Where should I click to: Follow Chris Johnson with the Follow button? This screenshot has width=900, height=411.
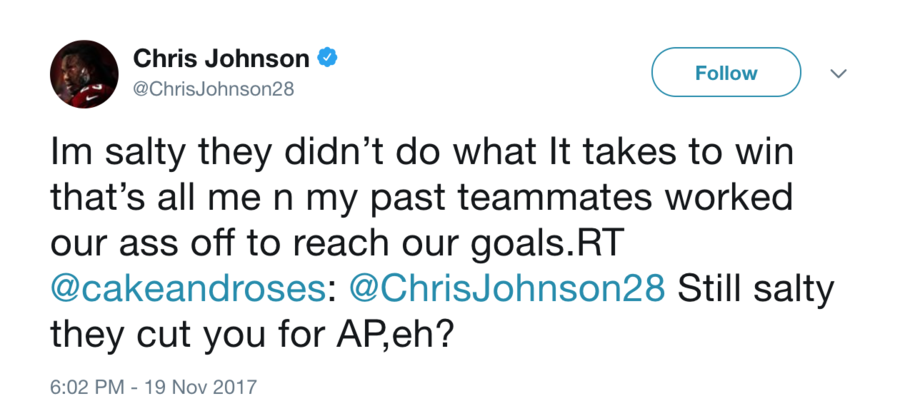tap(726, 72)
